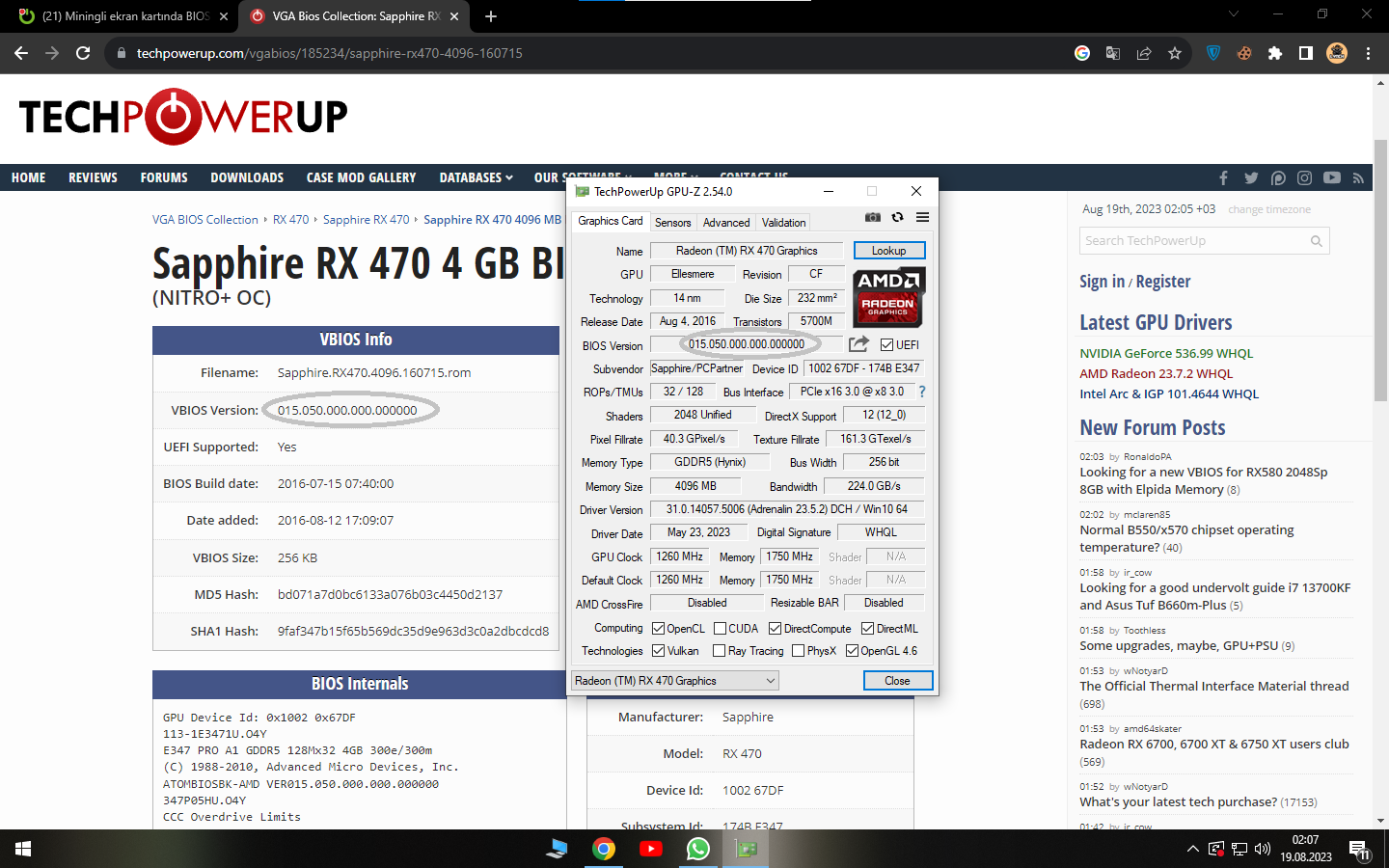Open the Chrome three-dot menu
This screenshot has height=868, width=1389.
pyautogui.click(x=1368, y=53)
